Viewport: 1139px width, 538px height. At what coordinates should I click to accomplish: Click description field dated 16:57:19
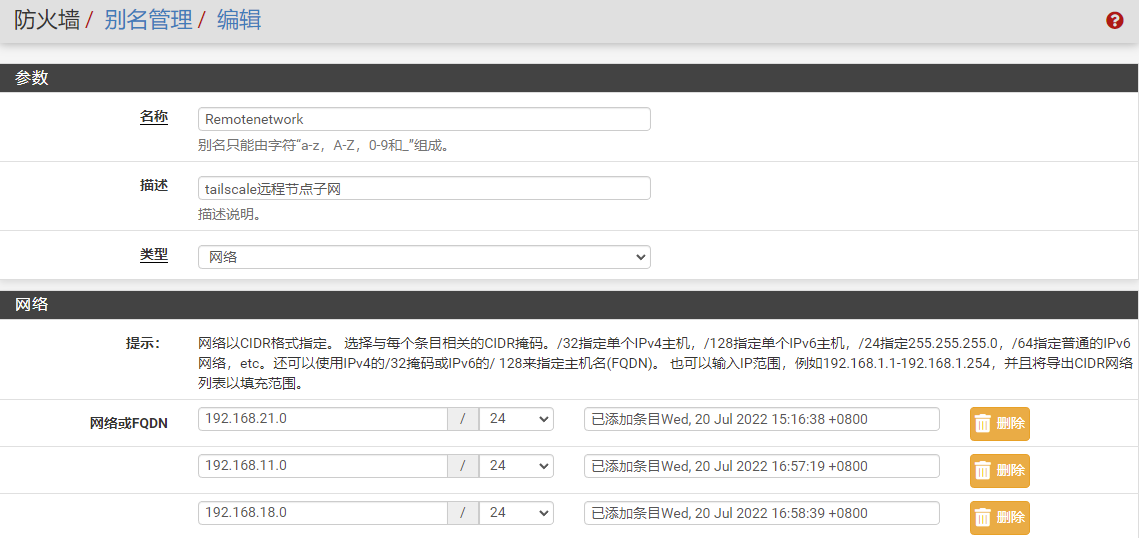761,466
